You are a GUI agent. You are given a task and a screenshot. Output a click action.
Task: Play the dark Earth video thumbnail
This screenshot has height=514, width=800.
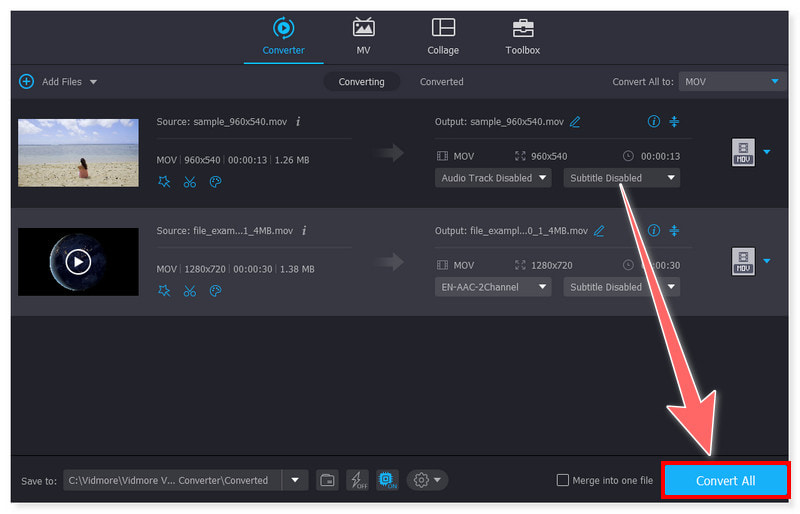[x=78, y=262]
